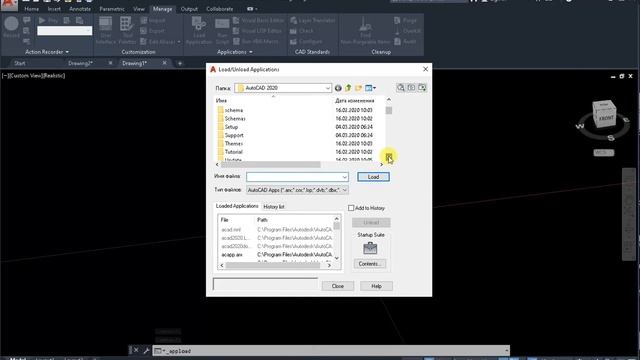Open the Start tab
The image size is (640, 360).
click(20, 63)
